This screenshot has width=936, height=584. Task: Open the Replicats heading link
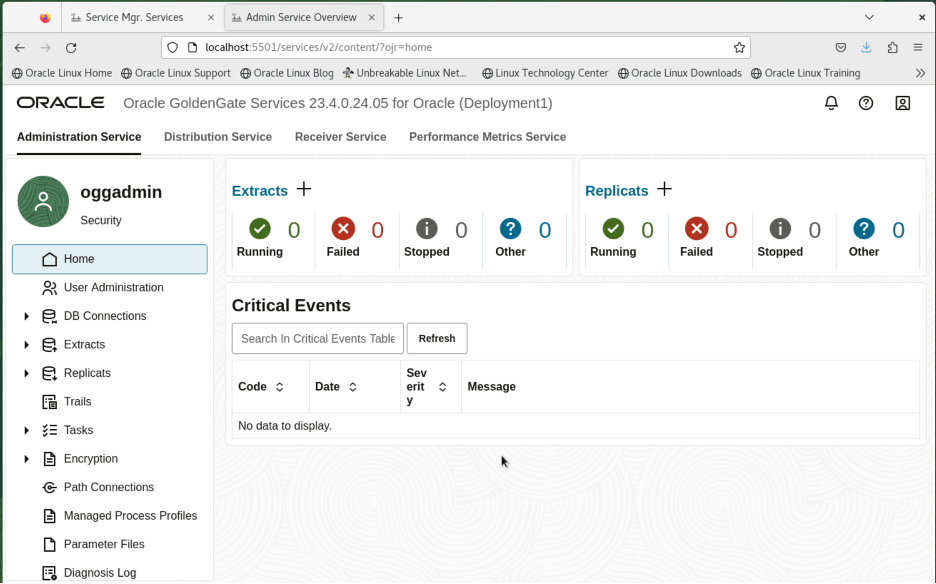click(x=617, y=190)
